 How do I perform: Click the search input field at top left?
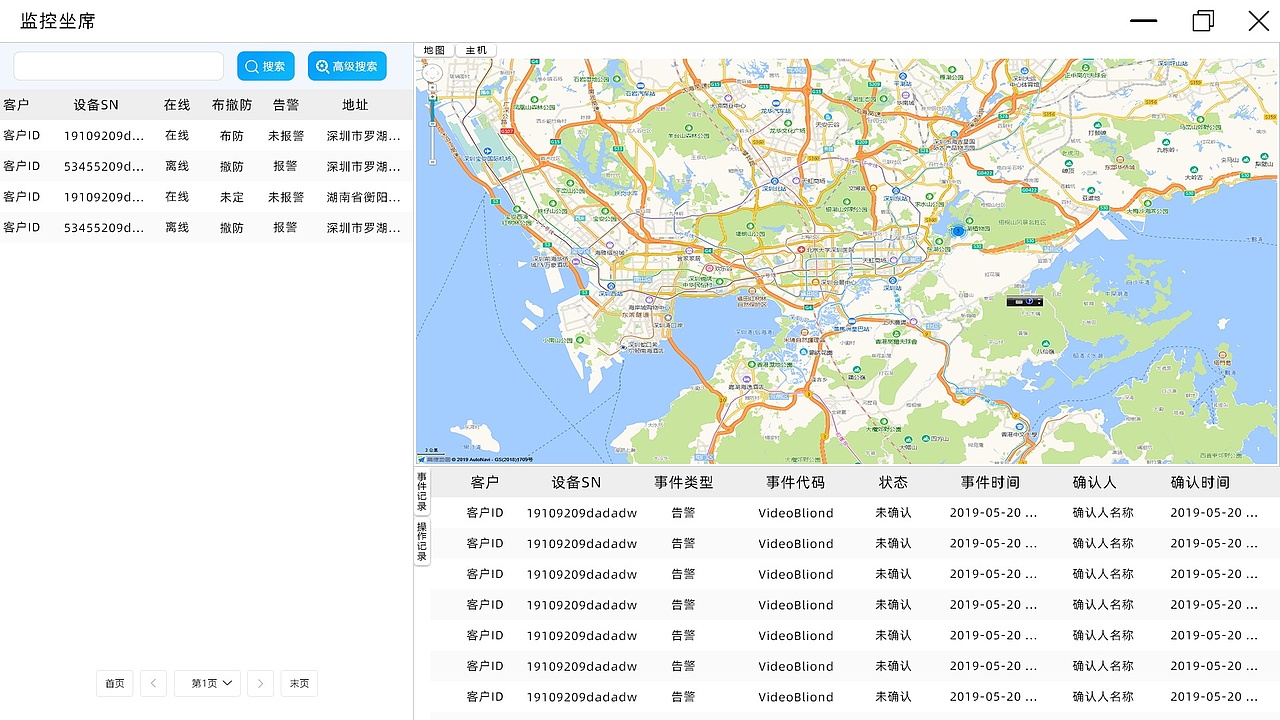118,65
